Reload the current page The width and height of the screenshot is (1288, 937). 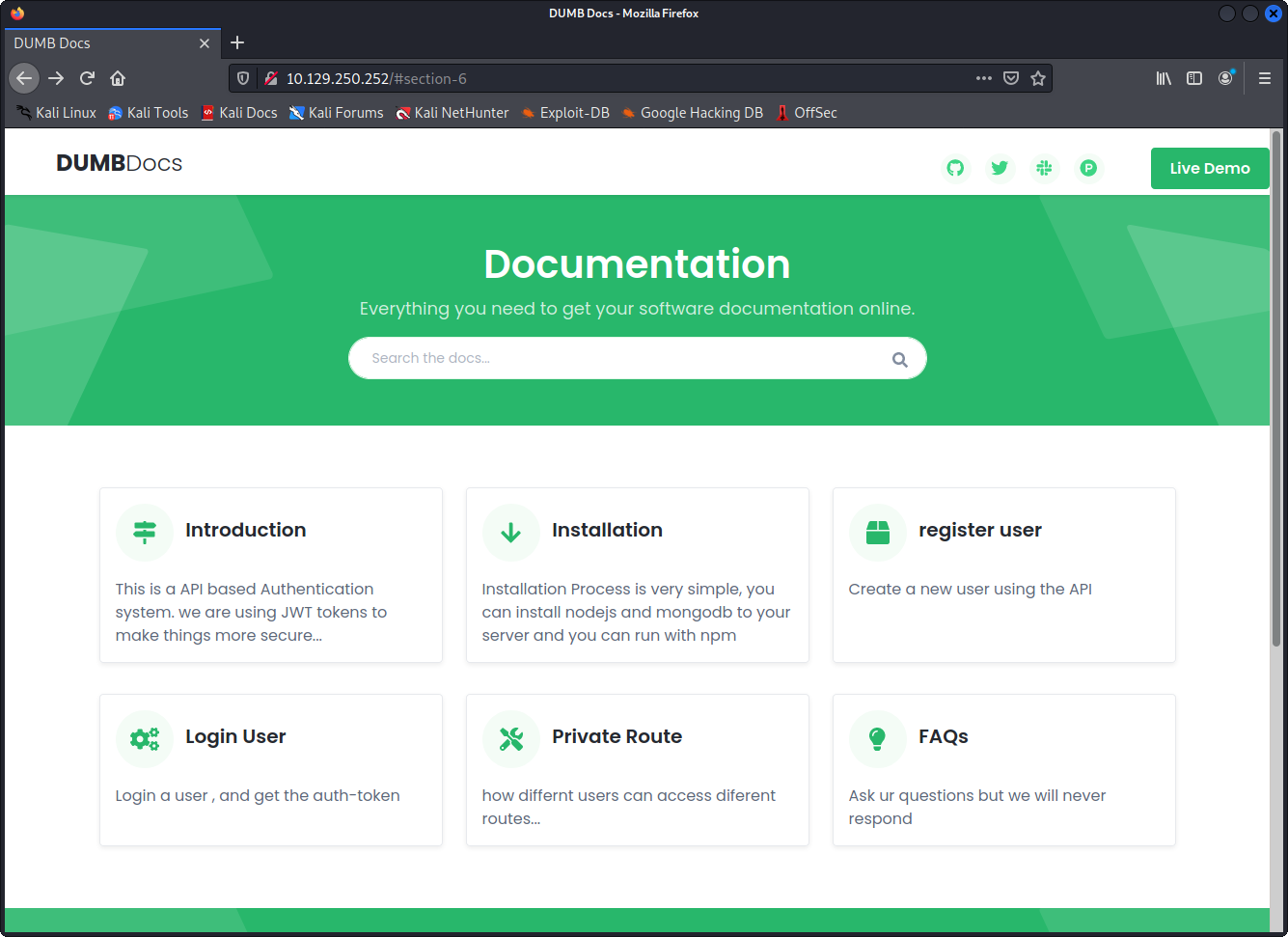click(87, 78)
